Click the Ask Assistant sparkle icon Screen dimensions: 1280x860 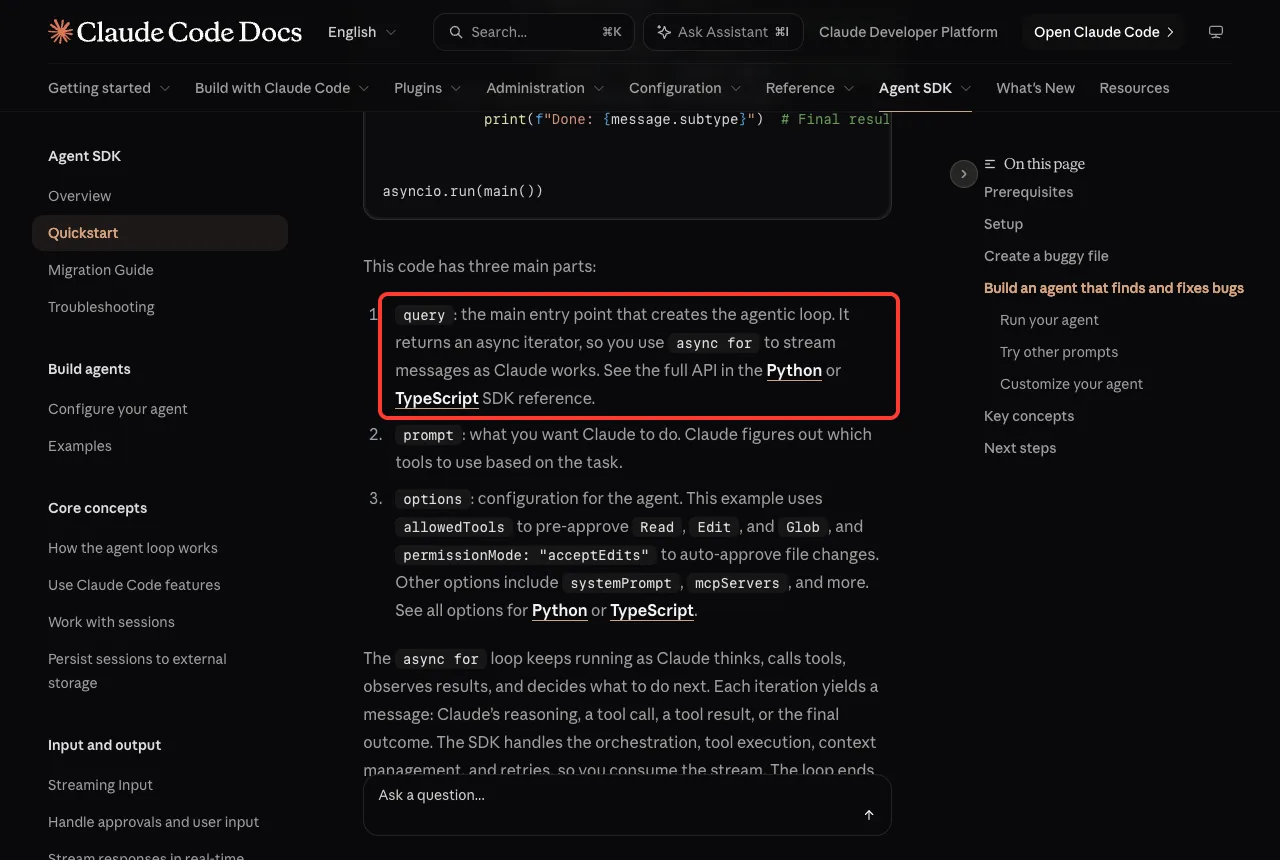tap(663, 32)
